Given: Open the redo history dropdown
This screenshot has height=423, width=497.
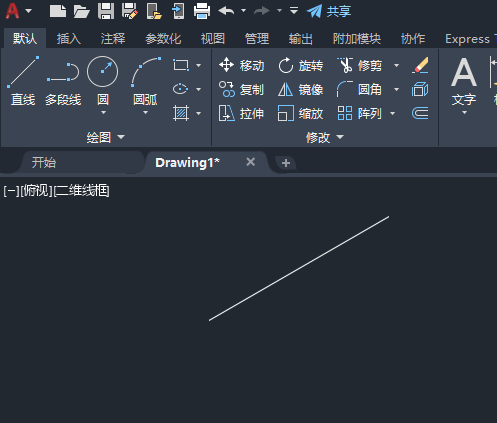Looking at the screenshot, I should [279, 11].
